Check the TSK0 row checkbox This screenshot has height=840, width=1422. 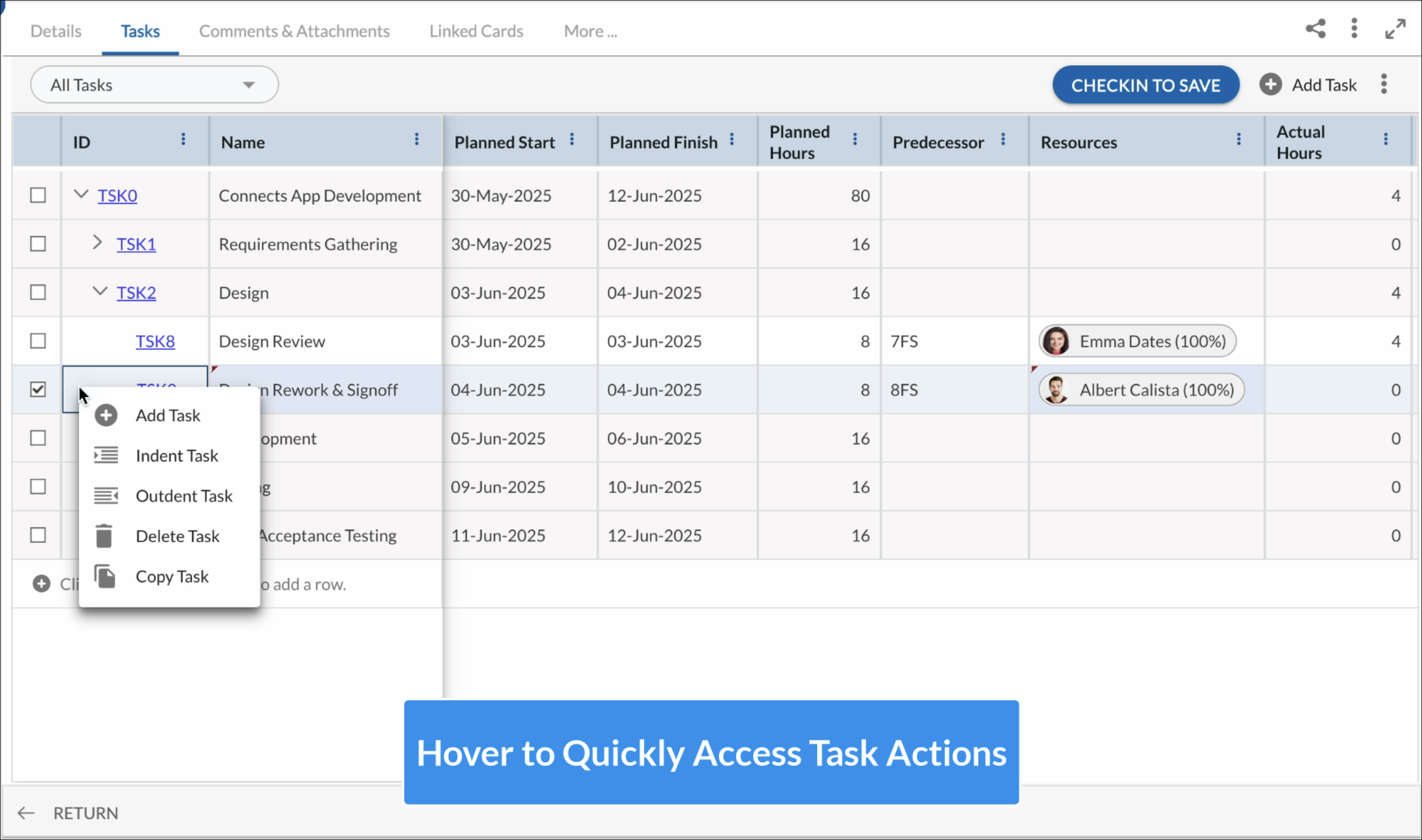point(38,195)
